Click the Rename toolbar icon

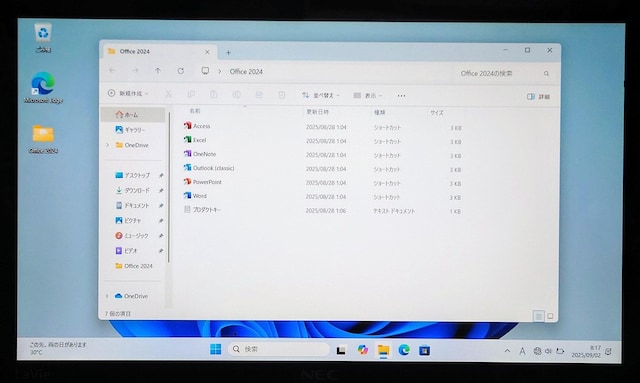pos(236,95)
